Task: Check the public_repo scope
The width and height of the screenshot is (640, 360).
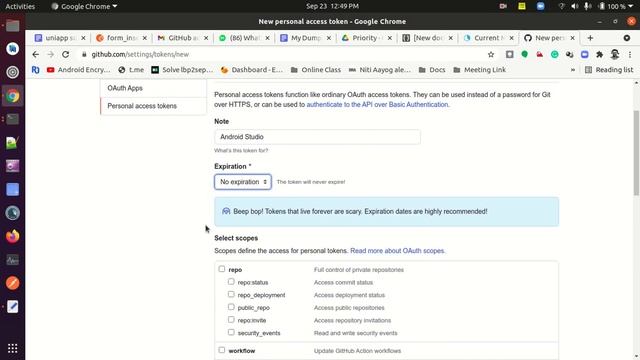Action: 231,307
